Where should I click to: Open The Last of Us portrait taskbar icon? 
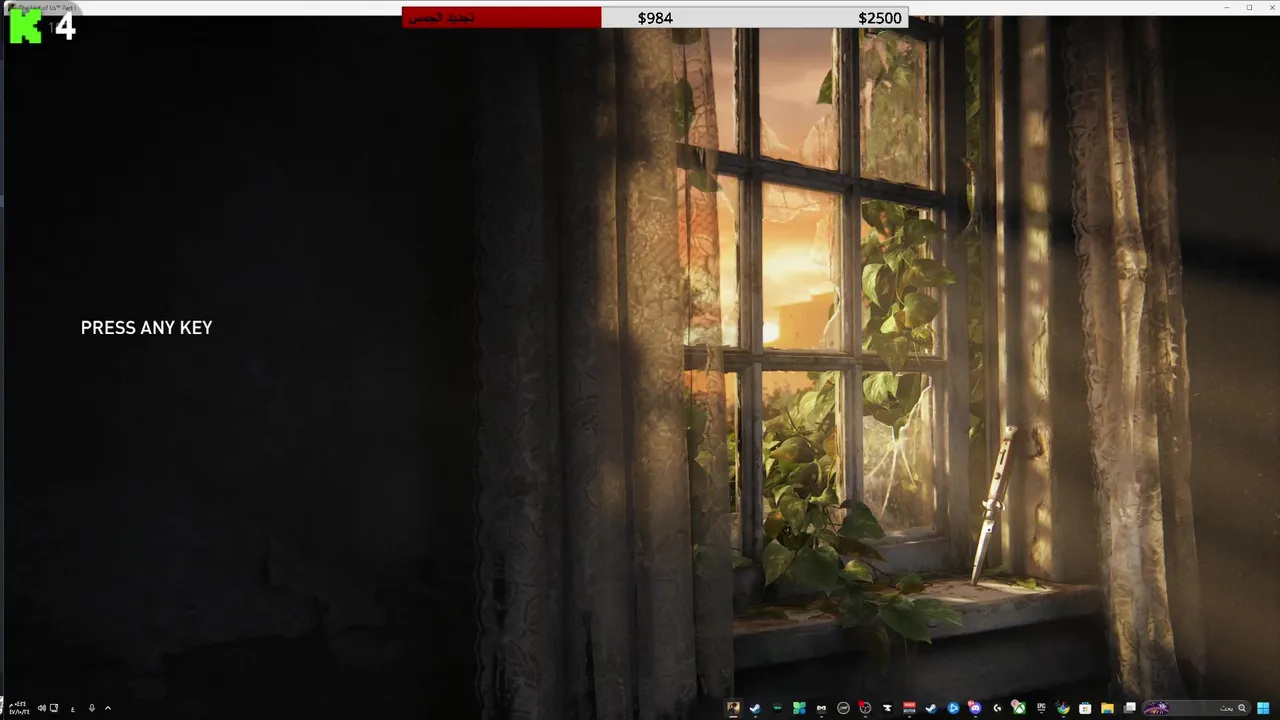pos(733,708)
